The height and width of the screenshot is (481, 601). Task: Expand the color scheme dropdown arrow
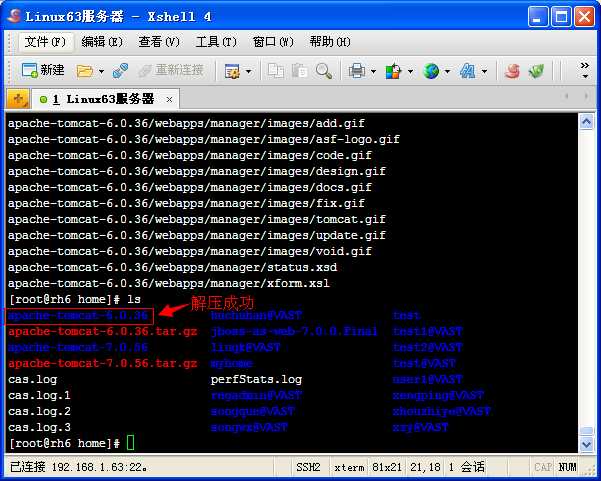click(x=410, y=71)
